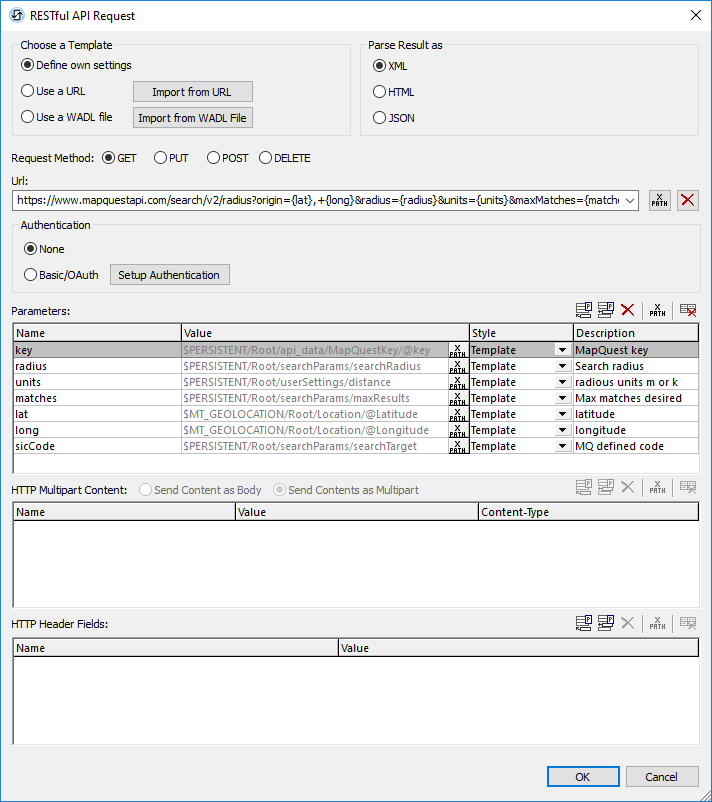Click the Import from URL button
Screen dimensions: 712x802
192,92
